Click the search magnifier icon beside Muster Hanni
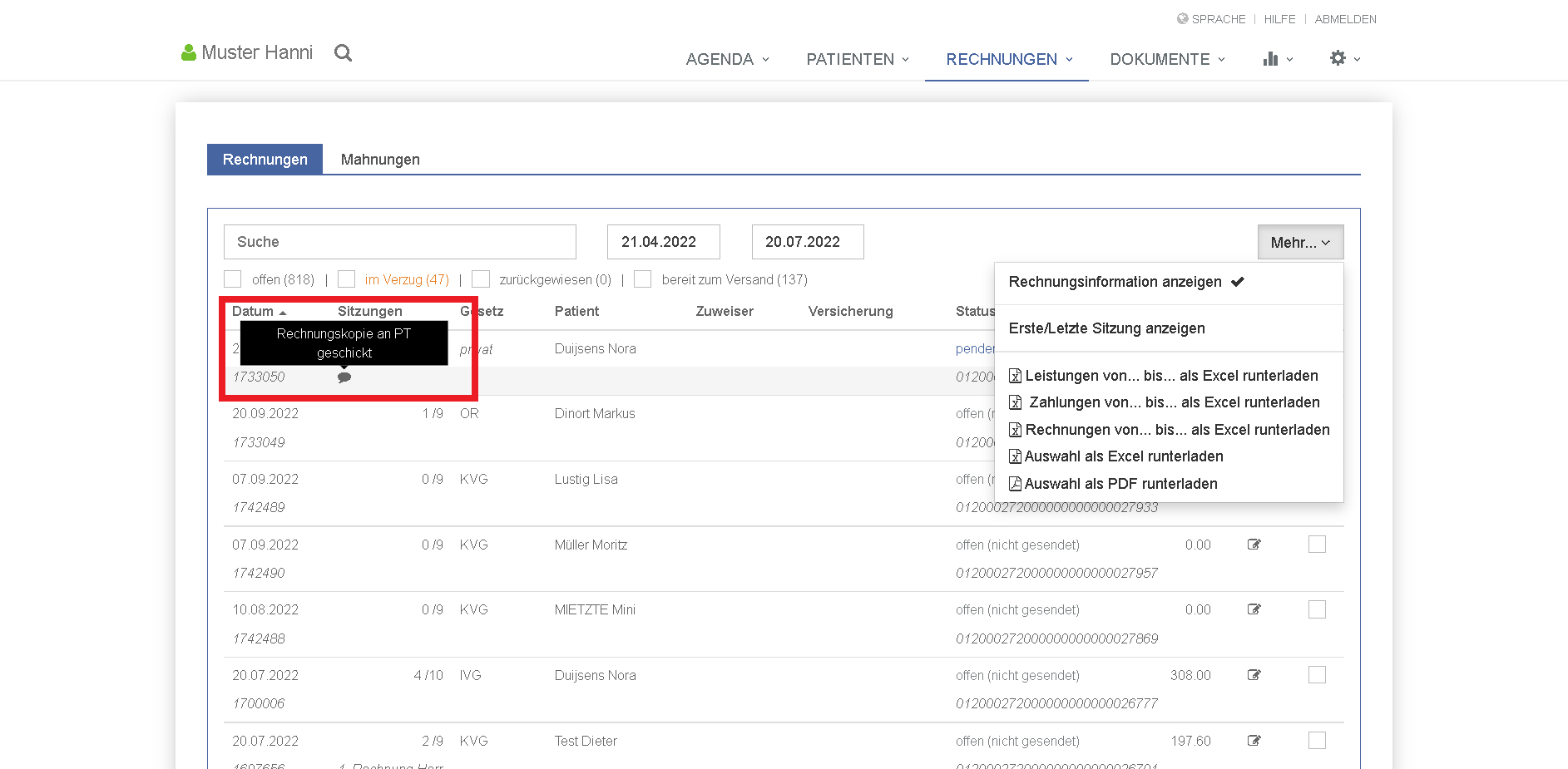 pyautogui.click(x=343, y=53)
